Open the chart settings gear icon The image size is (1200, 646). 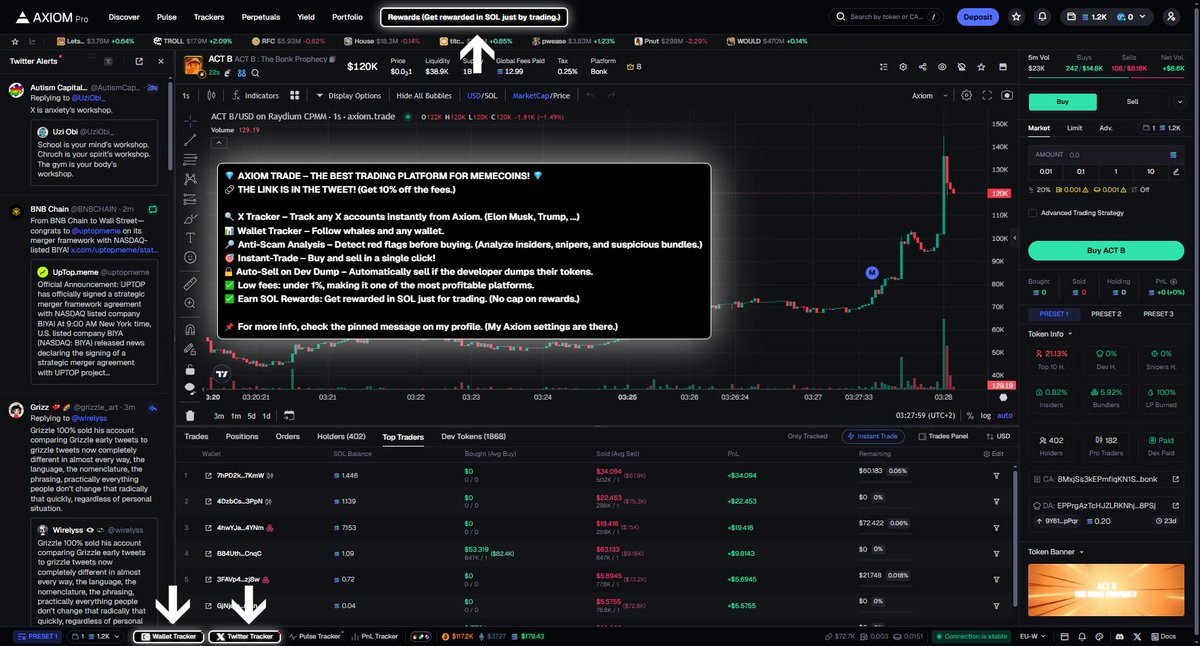point(966,95)
